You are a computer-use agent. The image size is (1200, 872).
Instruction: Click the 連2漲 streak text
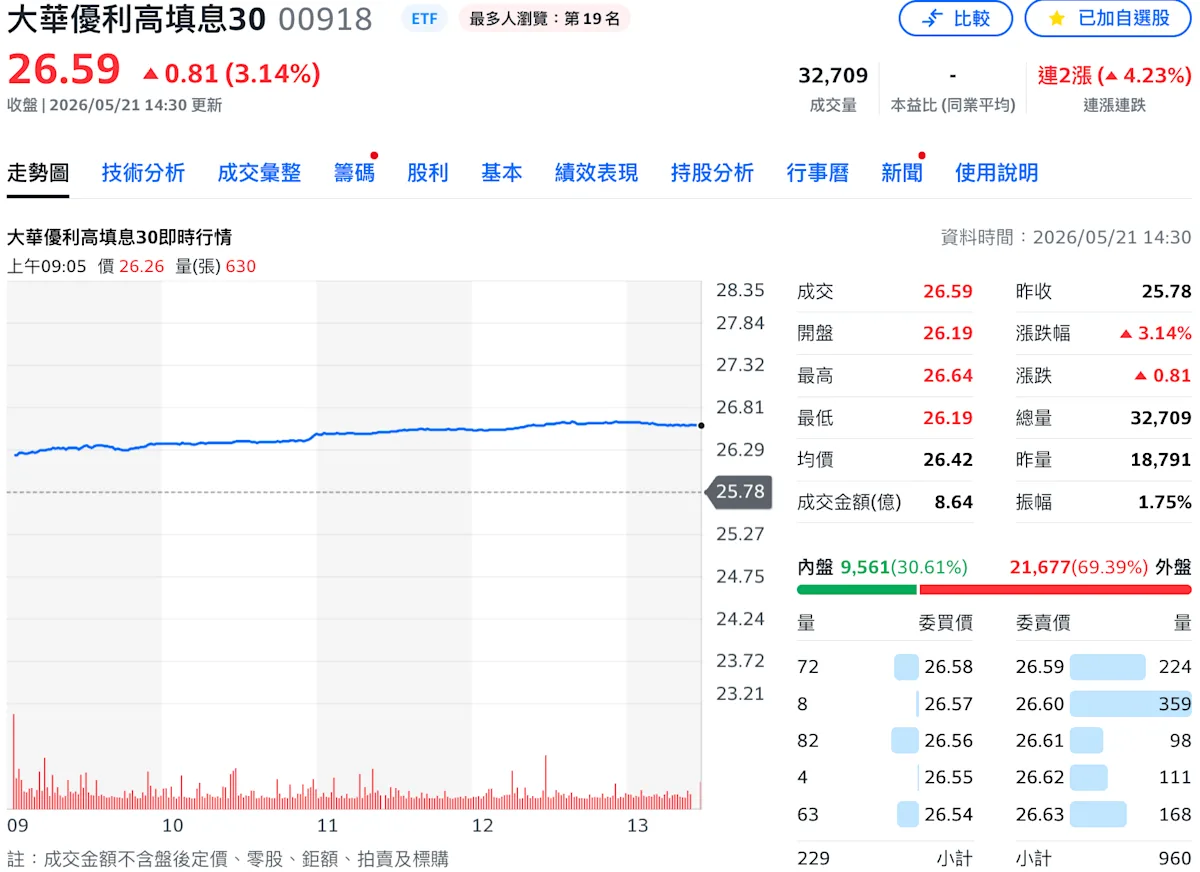1114,75
